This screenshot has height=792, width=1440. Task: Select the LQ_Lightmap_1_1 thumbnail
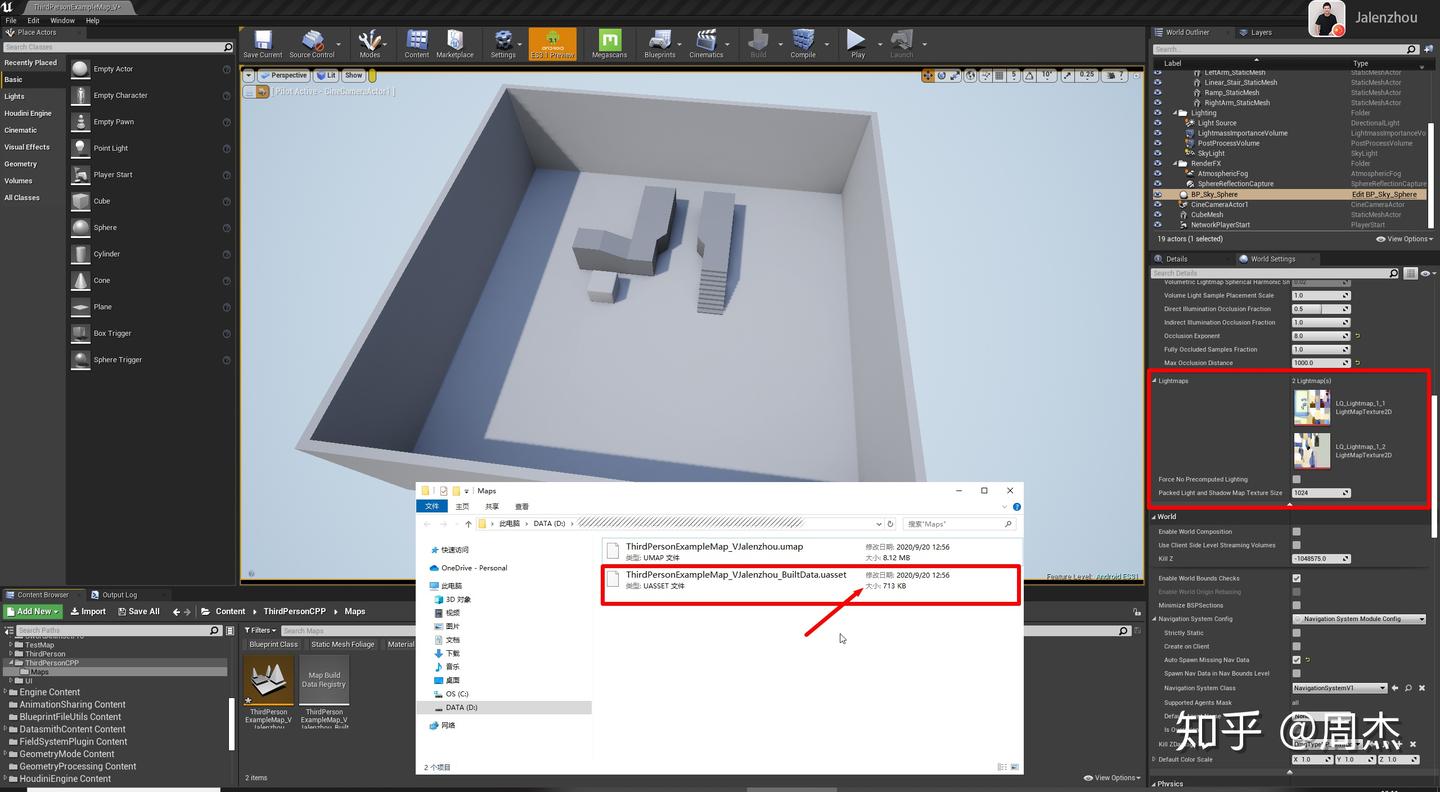pyautogui.click(x=1312, y=407)
